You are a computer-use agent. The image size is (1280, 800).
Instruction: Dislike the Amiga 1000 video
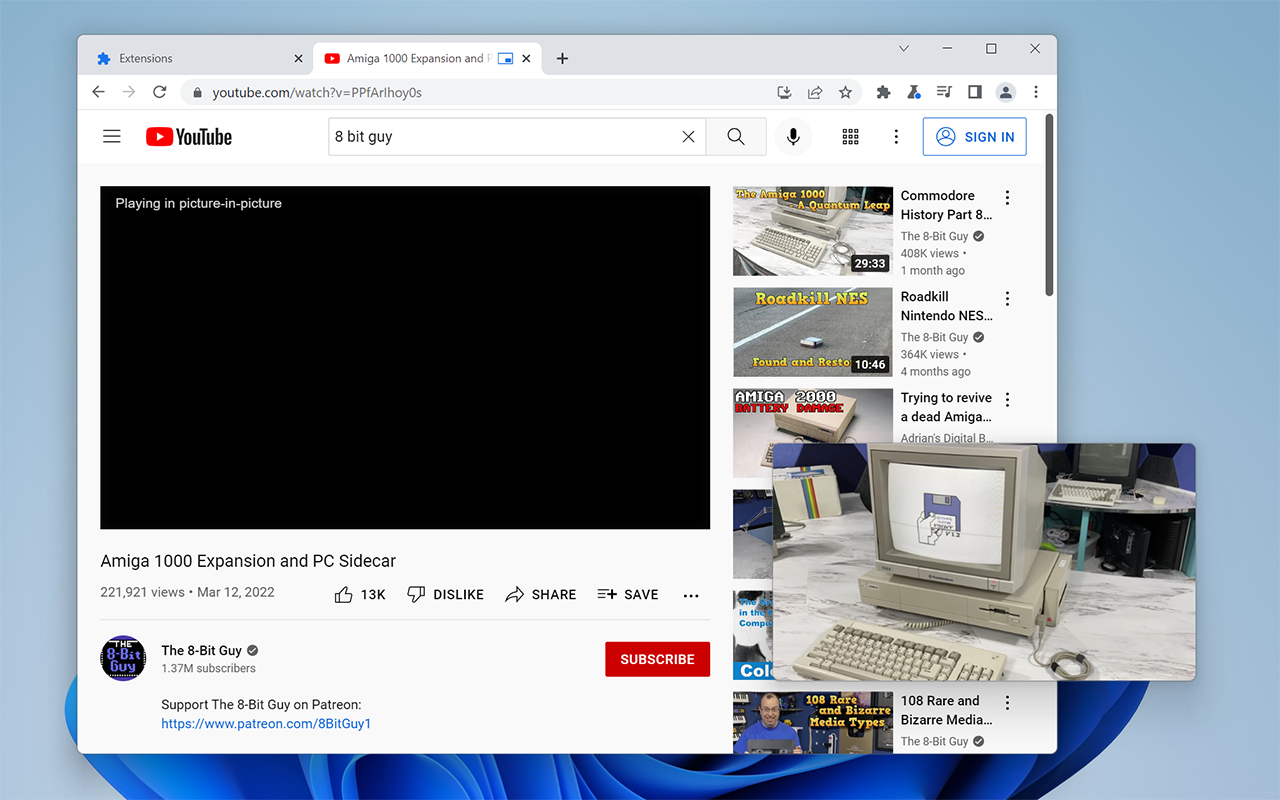coord(414,594)
